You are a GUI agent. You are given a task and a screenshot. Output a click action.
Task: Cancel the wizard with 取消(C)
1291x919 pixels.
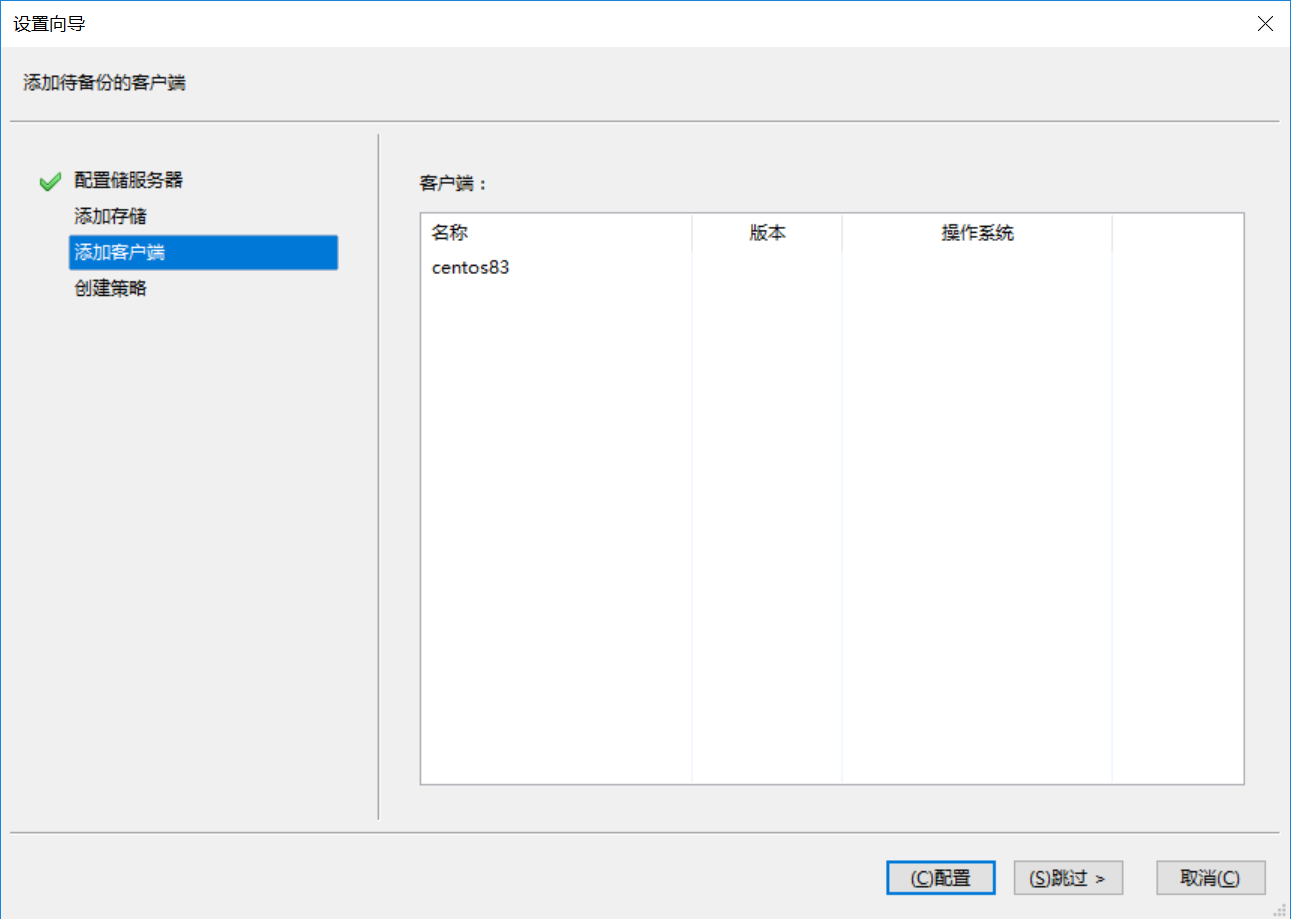click(1210, 878)
